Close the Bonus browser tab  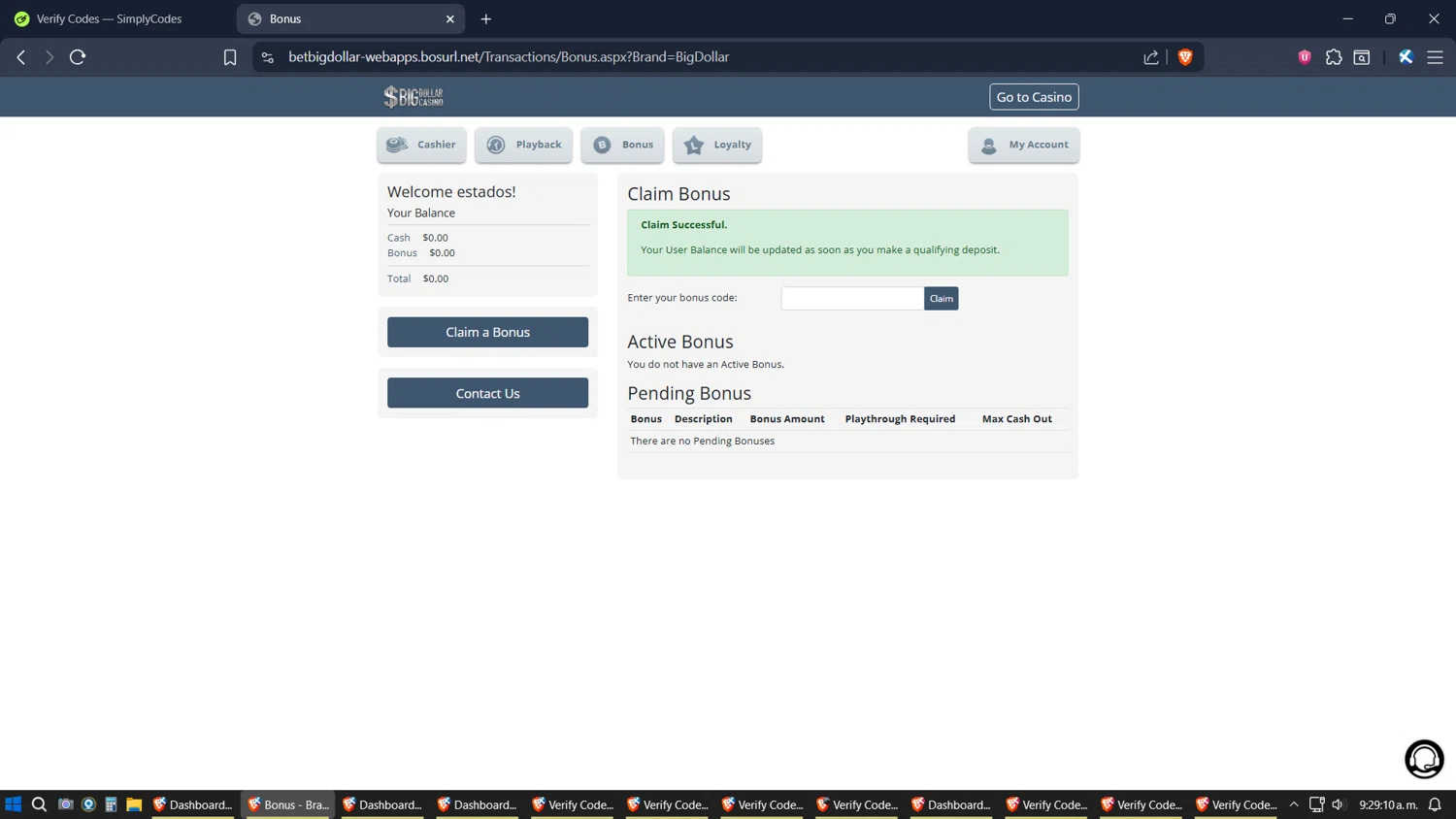450,18
